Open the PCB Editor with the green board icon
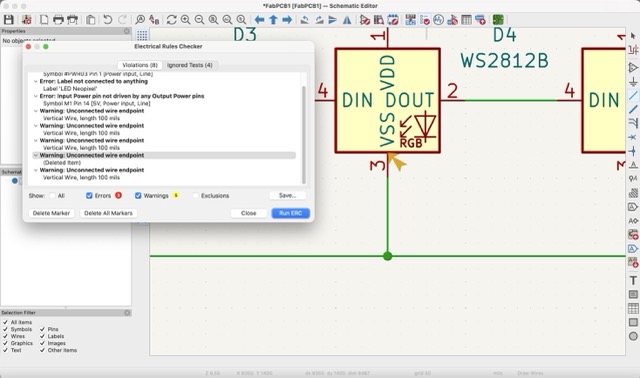640x378 pixels. coord(498,20)
